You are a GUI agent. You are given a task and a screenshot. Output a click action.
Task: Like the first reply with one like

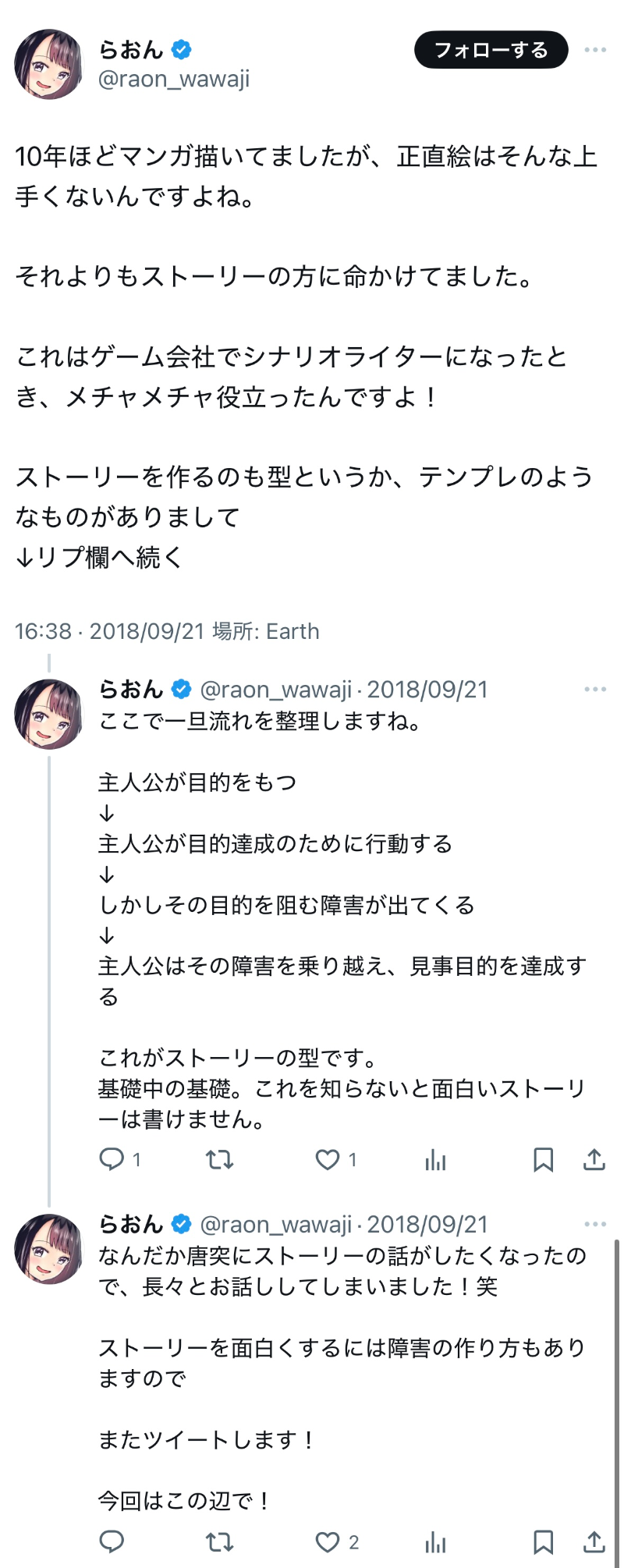328,1160
